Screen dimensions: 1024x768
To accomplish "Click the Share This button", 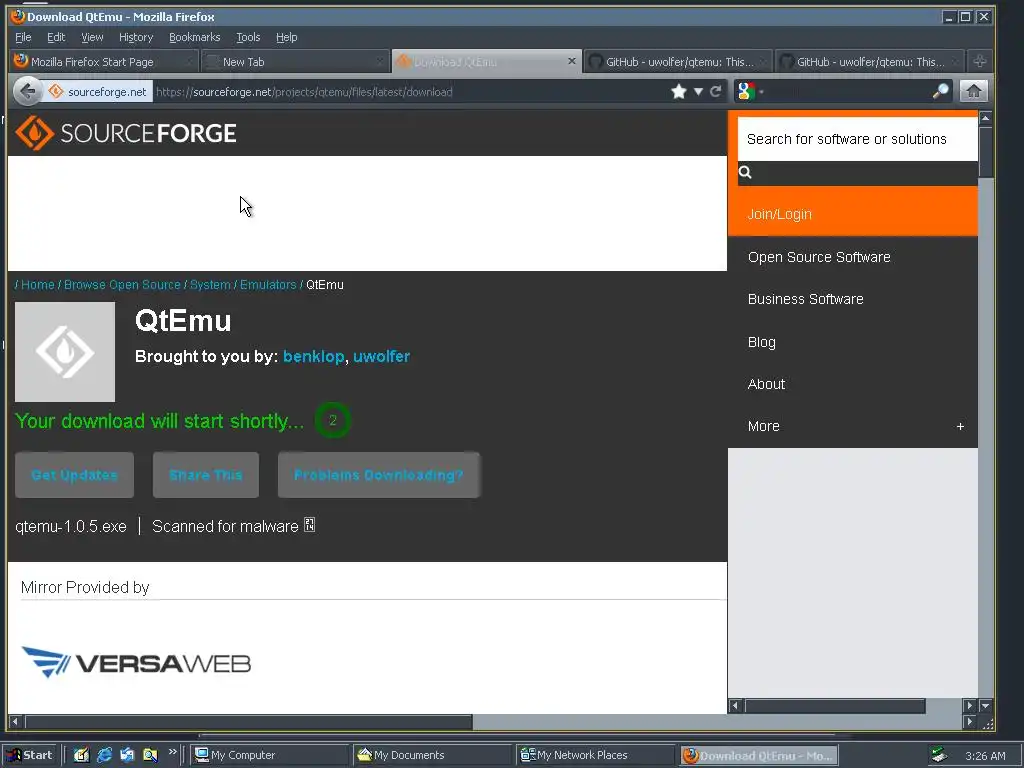I will (x=206, y=475).
